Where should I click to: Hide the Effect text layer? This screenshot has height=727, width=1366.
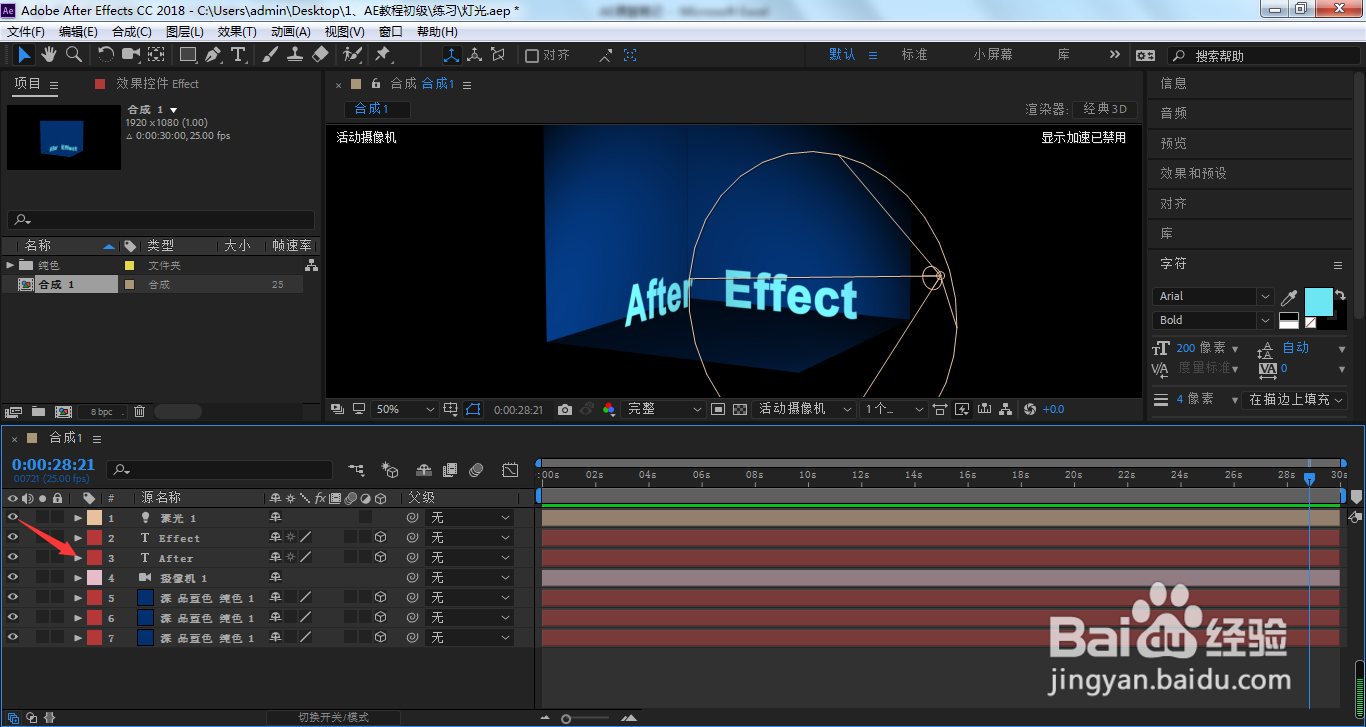[x=13, y=537]
